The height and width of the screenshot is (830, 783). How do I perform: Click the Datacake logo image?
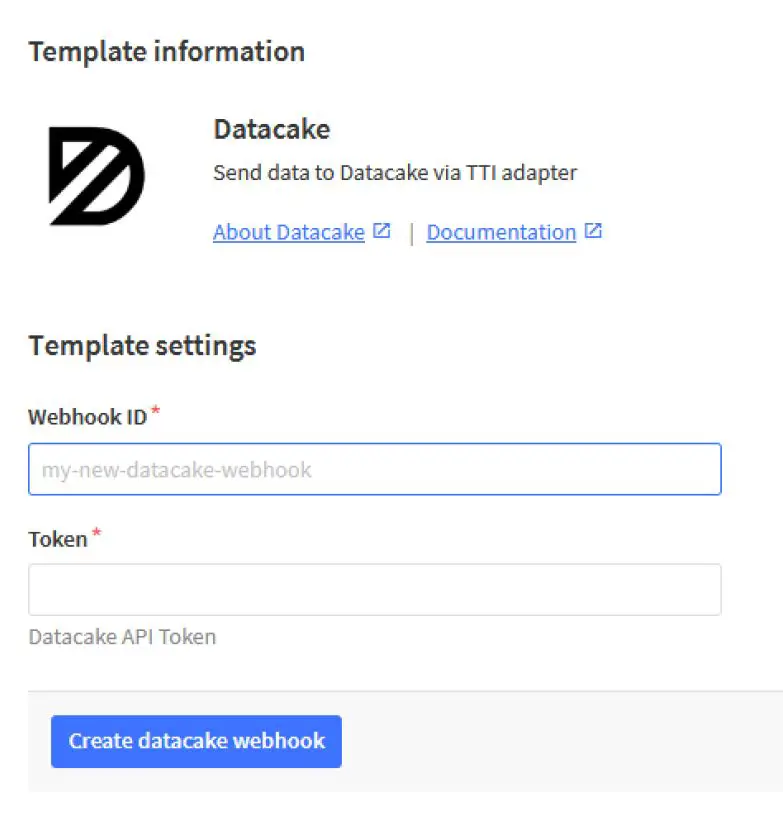click(97, 175)
